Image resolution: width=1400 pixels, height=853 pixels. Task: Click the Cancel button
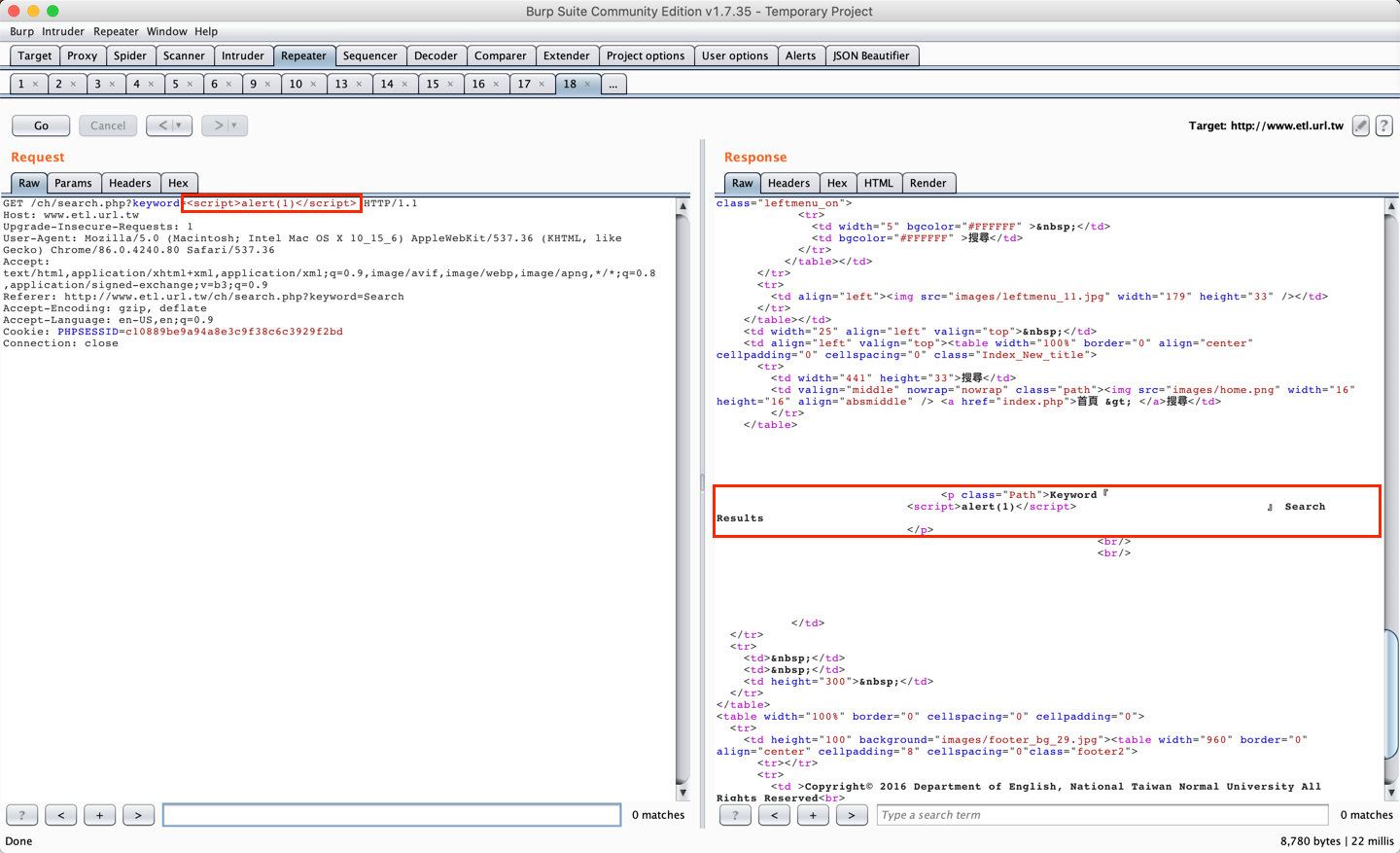[x=108, y=125]
